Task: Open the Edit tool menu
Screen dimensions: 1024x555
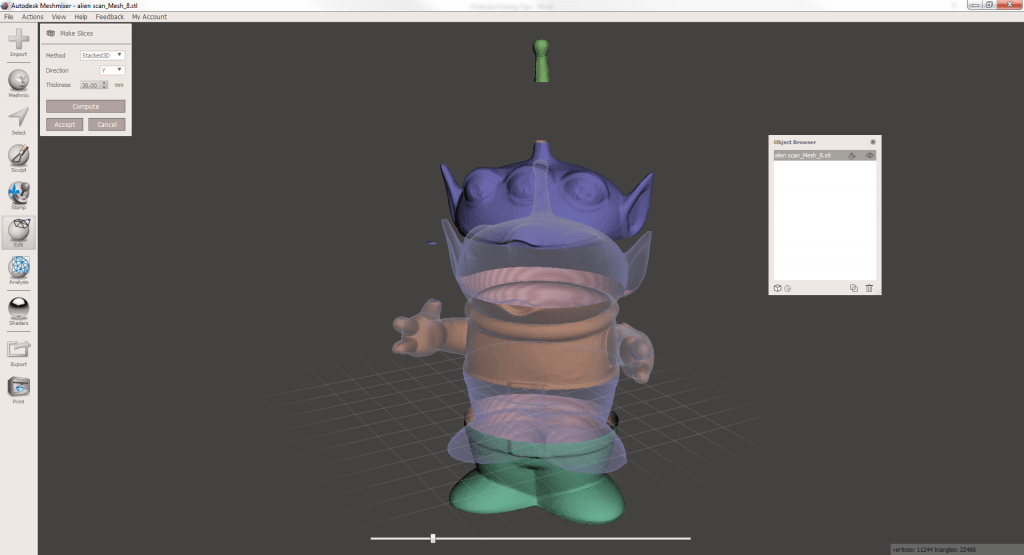Action: 18,232
